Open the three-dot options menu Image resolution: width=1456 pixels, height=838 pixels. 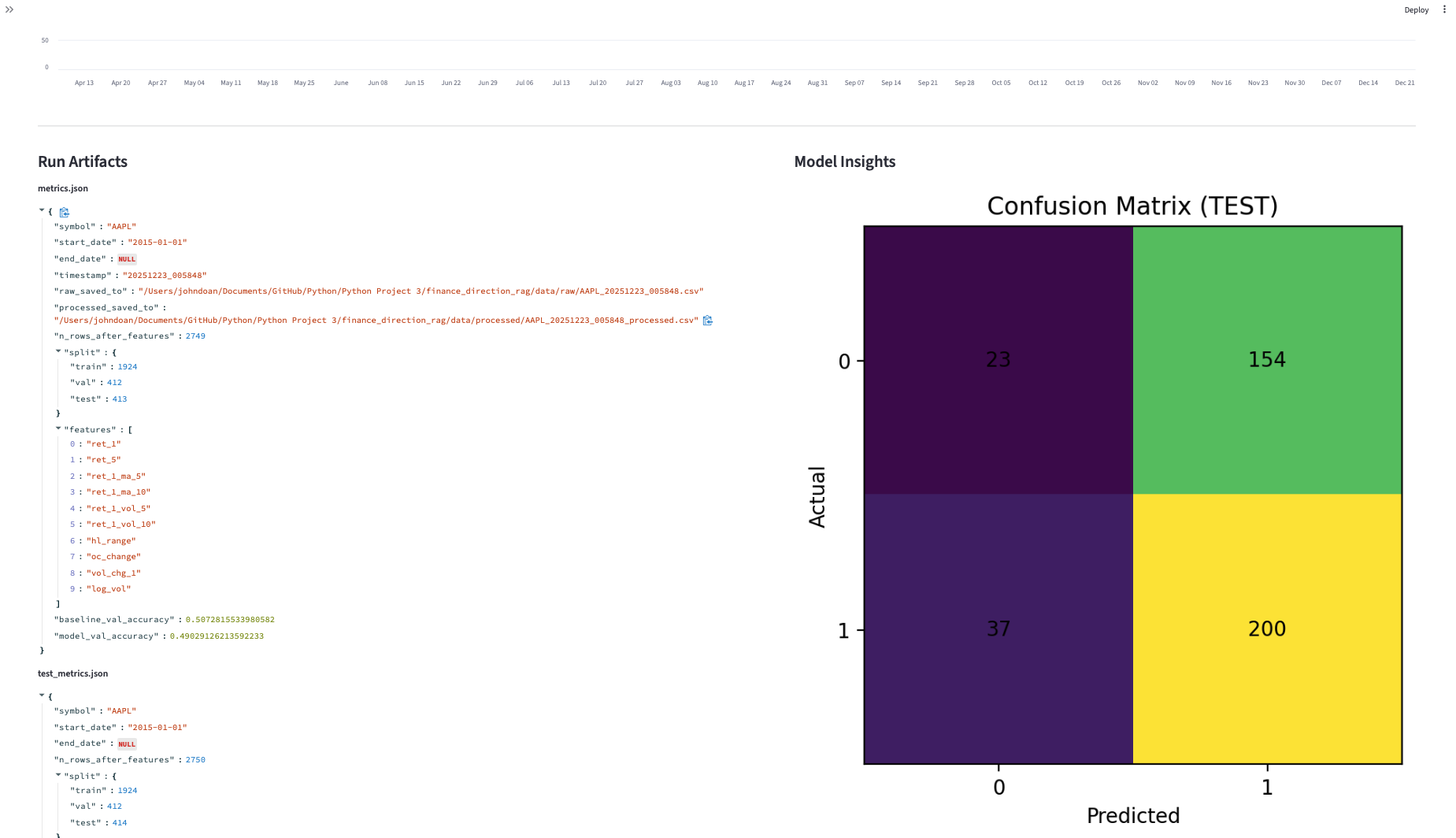tap(1444, 9)
